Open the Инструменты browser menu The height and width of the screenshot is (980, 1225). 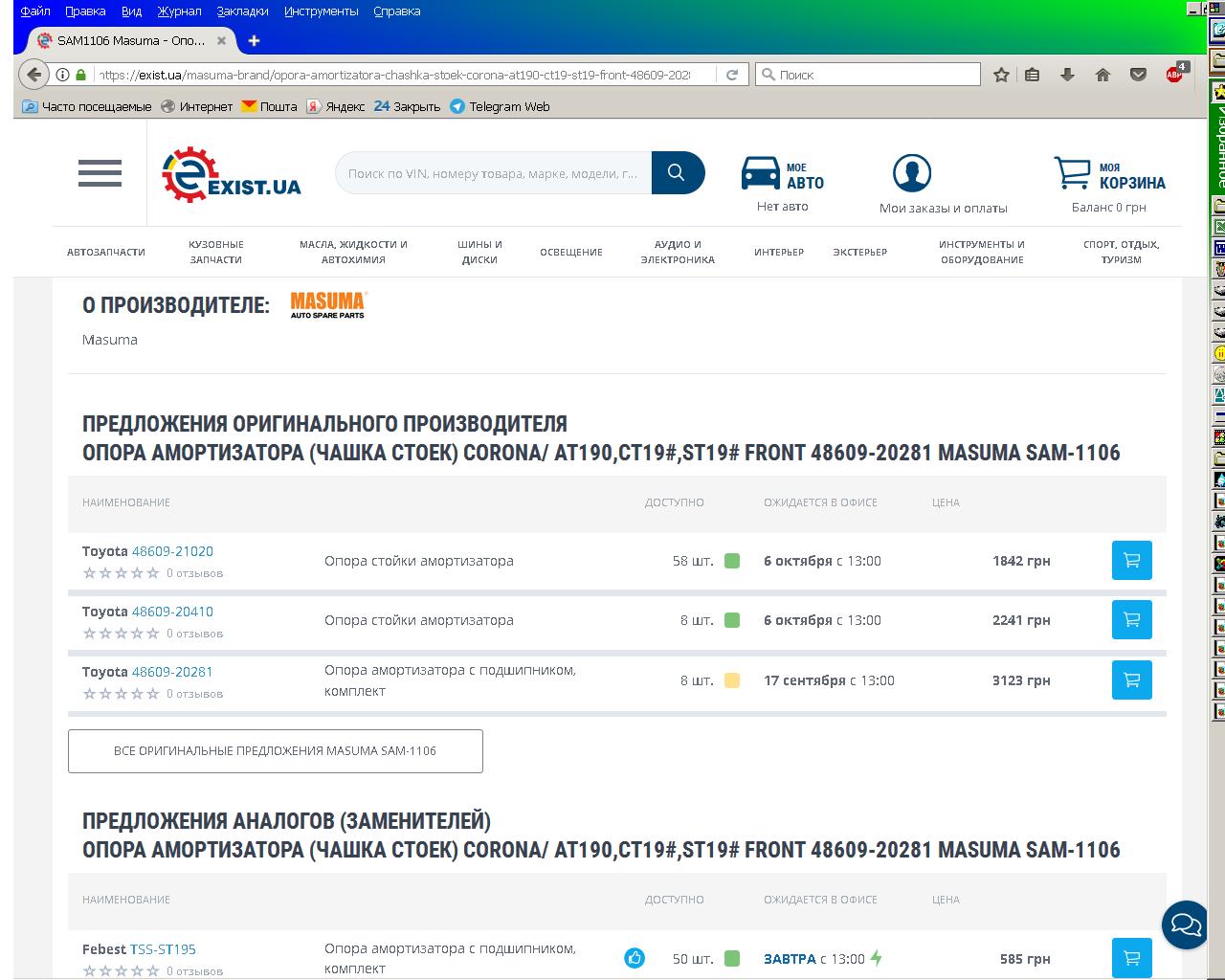click(321, 11)
